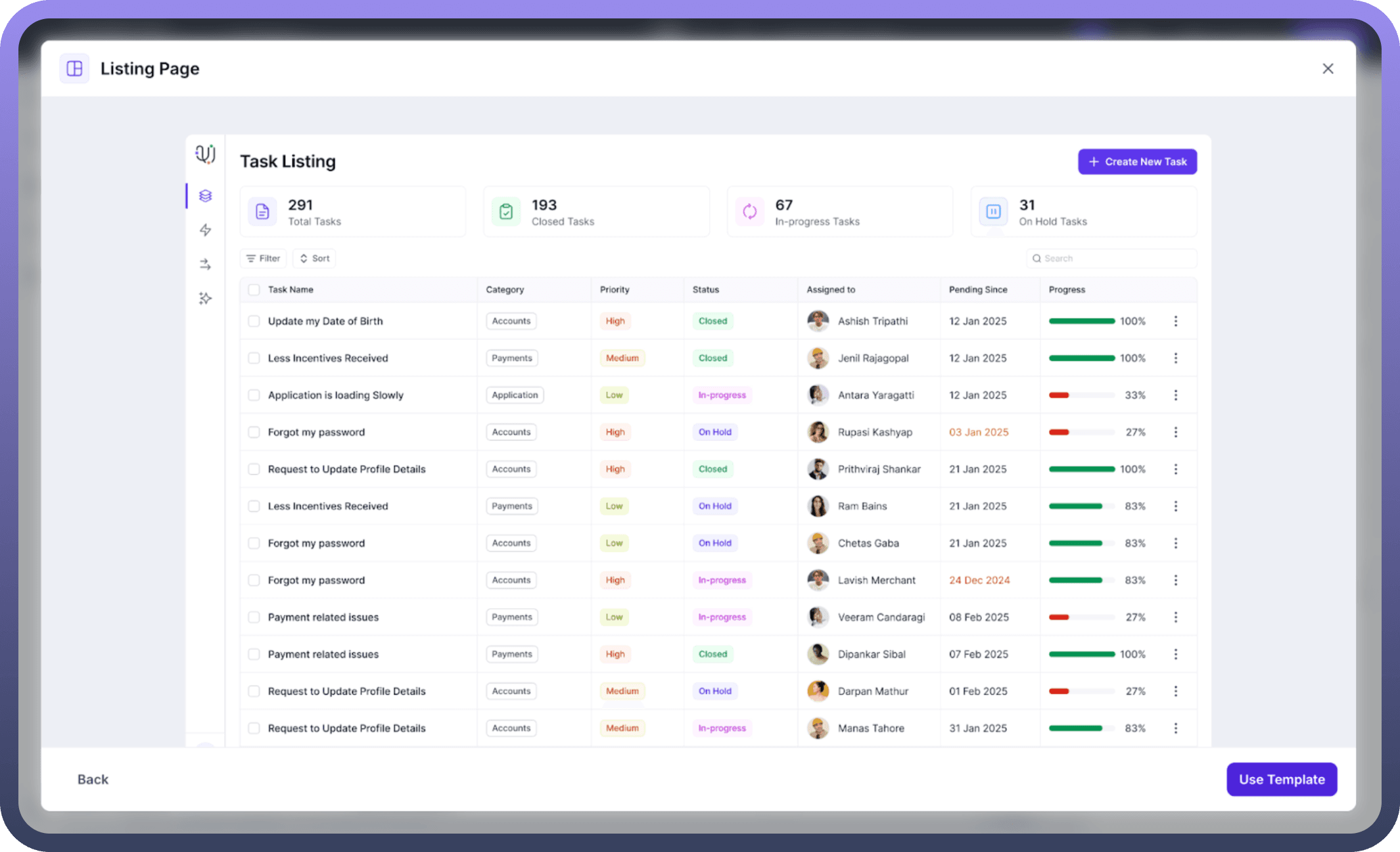Open three-dot menu for Ashish Tripathi row
The image size is (1400, 852).
pos(1175,321)
